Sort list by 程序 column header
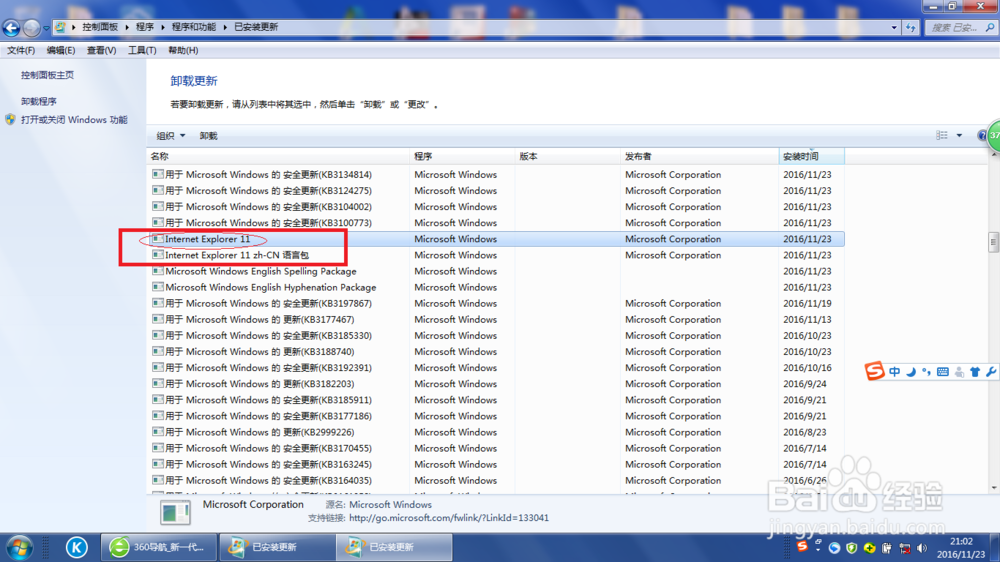Viewport: 1000px width, 562px height. pyautogui.click(x=462, y=156)
